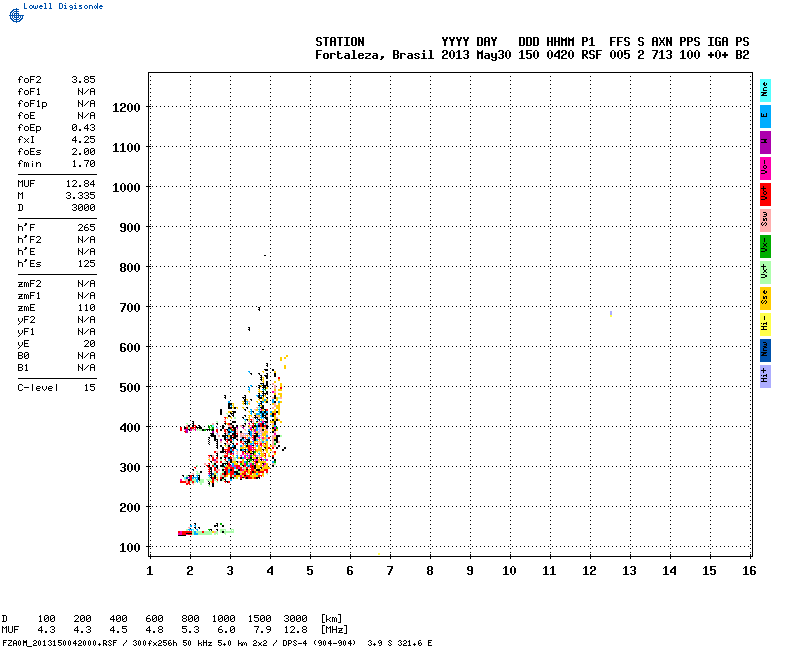Click the cyan Nne legend swatch
The height and width of the screenshot is (650, 800).
pos(765,90)
